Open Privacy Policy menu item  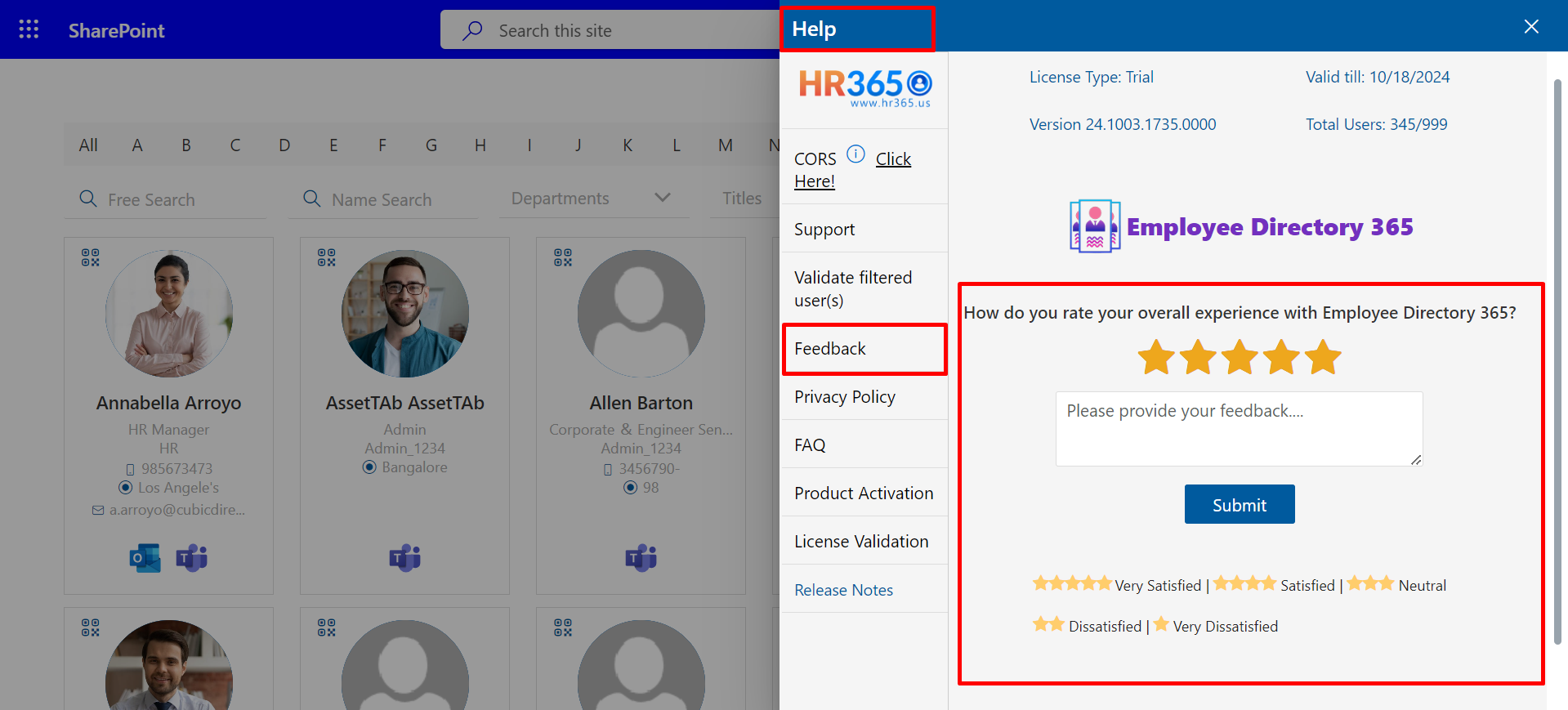click(864, 397)
